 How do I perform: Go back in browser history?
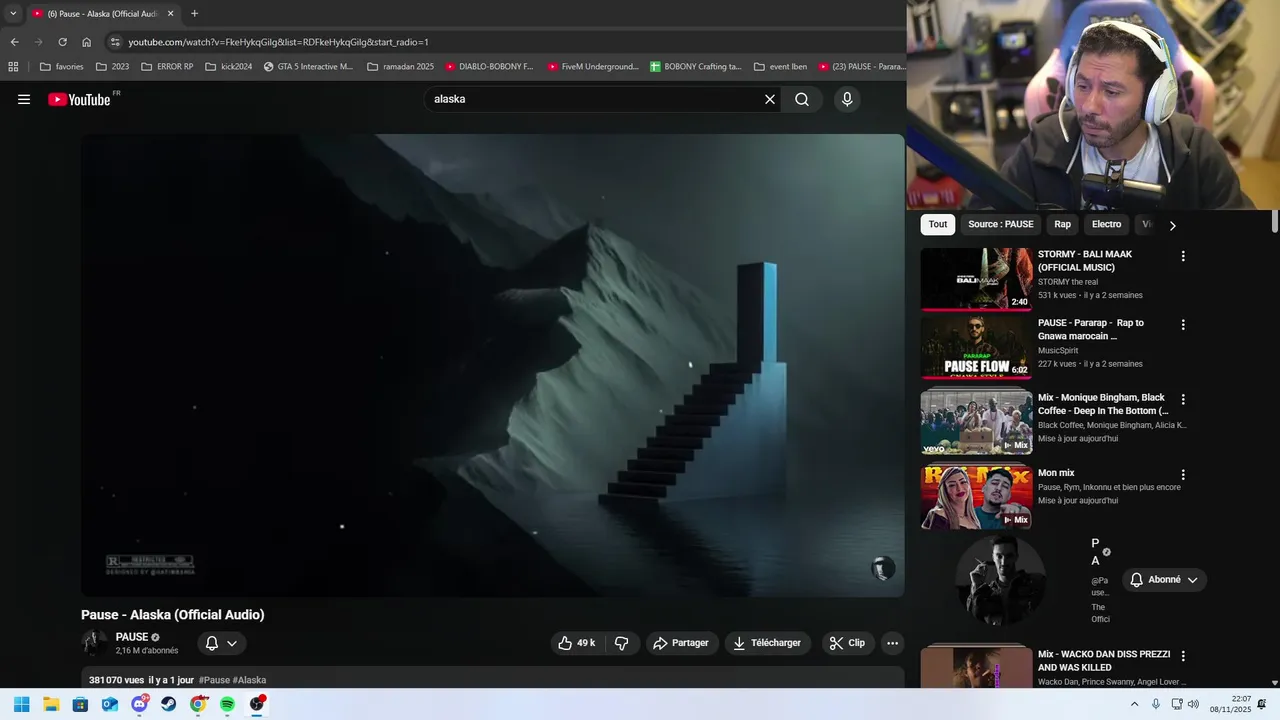pyautogui.click(x=14, y=42)
